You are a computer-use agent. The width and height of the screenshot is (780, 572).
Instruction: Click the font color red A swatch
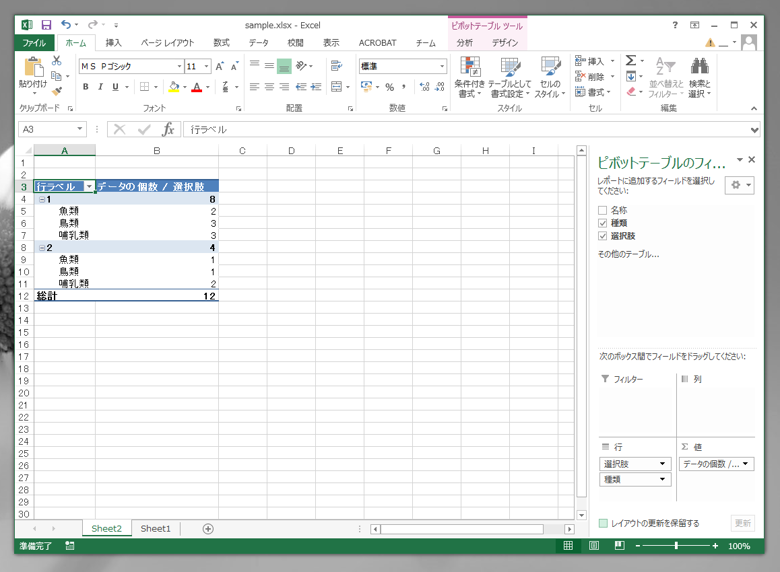tap(197, 88)
